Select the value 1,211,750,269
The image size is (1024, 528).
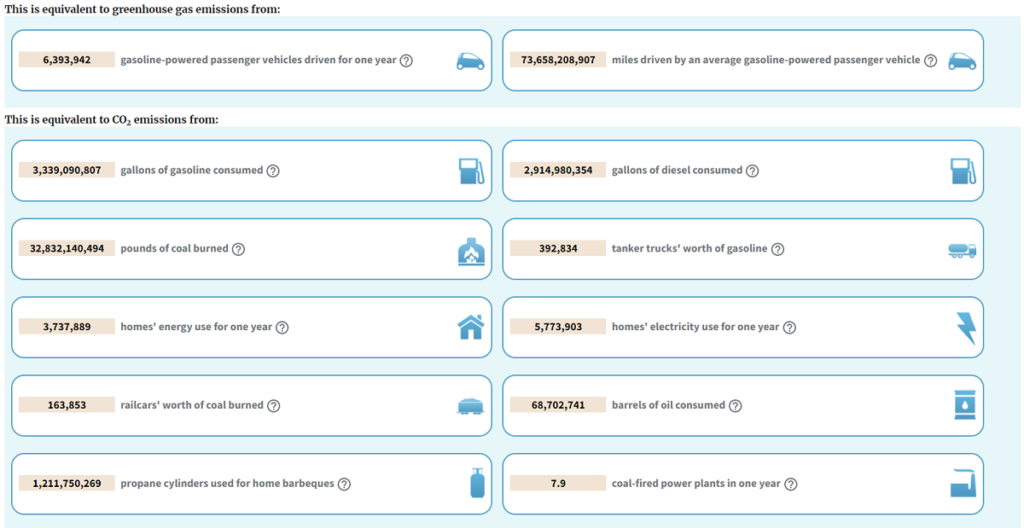point(67,484)
